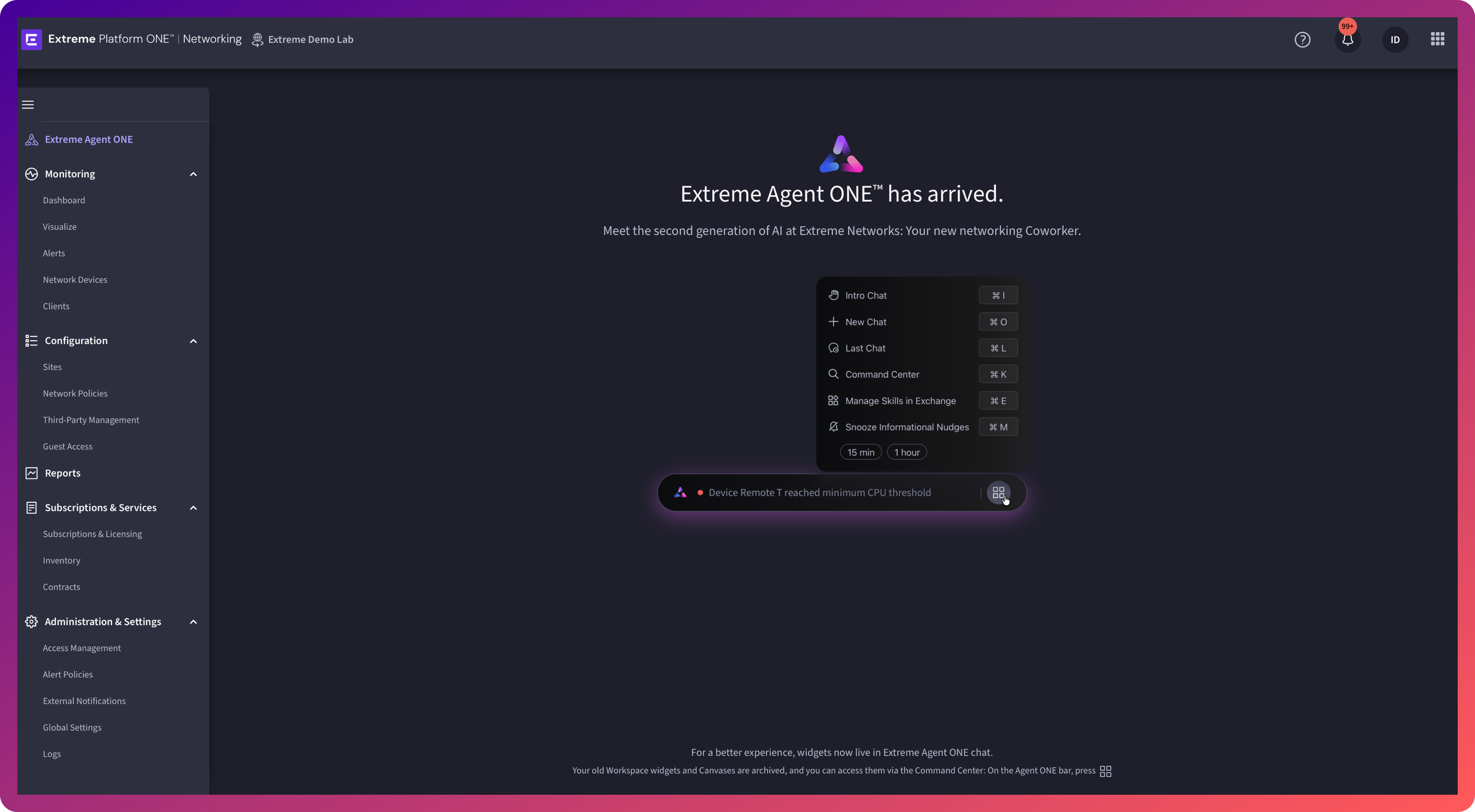Open Global Settings page

coord(72,727)
